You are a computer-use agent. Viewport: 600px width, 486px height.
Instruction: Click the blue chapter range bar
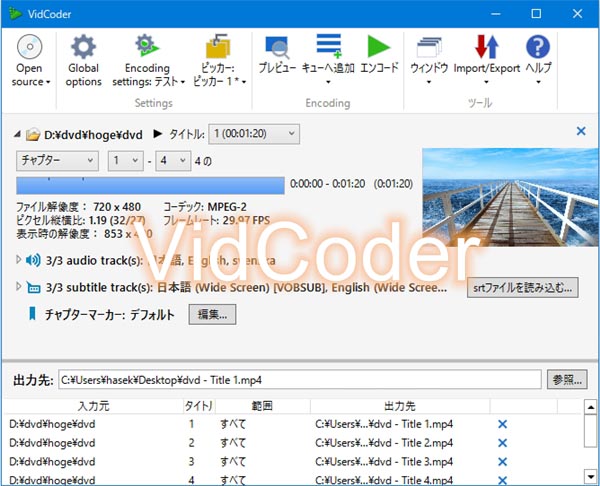click(x=150, y=184)
